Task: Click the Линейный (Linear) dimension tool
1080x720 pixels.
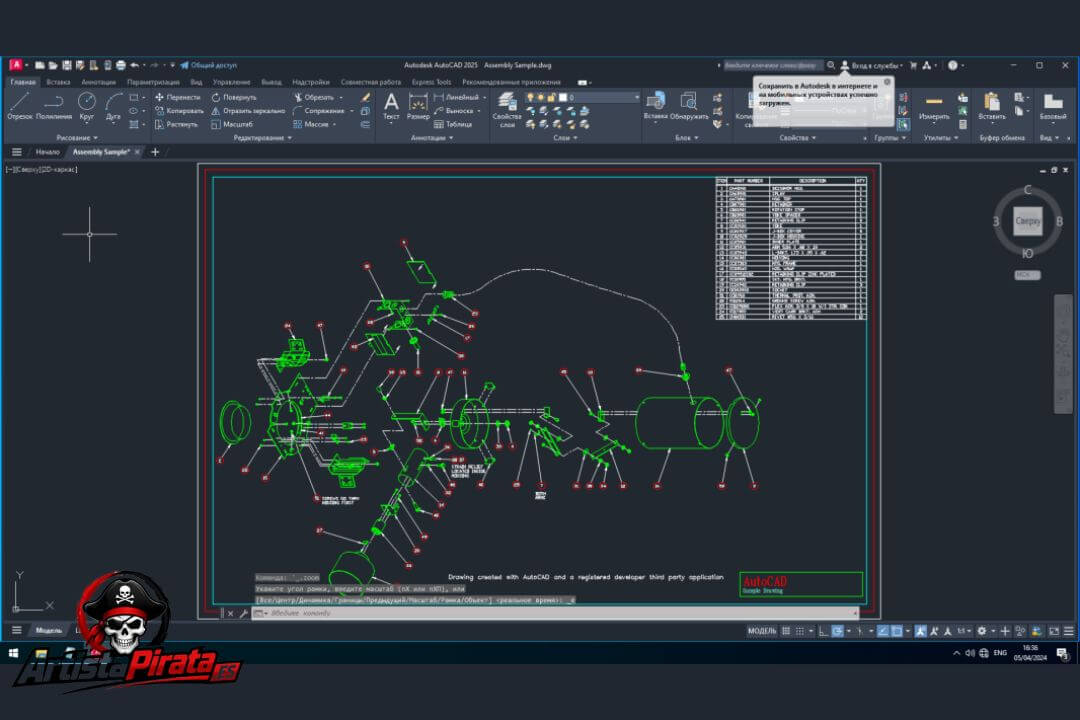Action: [x=455, y=97]
